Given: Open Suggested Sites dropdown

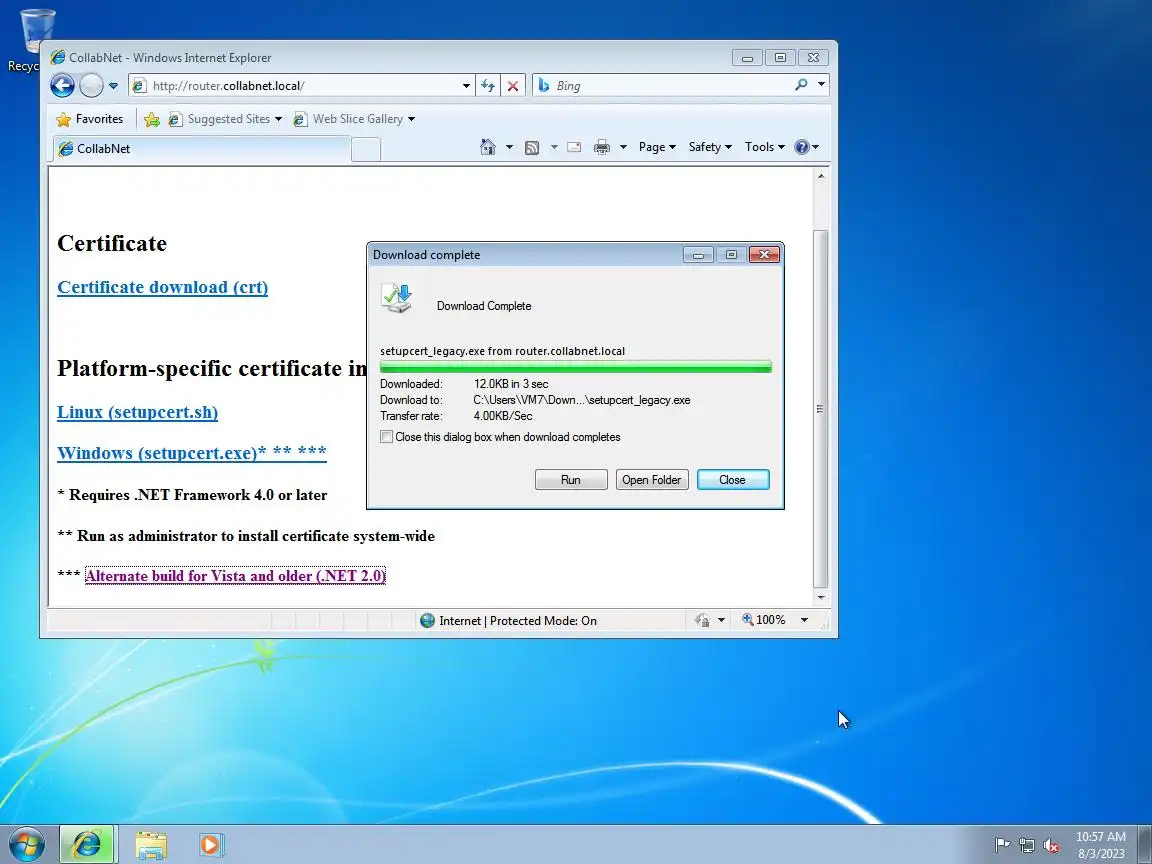Looking at the screenshot, I should pos(226,119).
